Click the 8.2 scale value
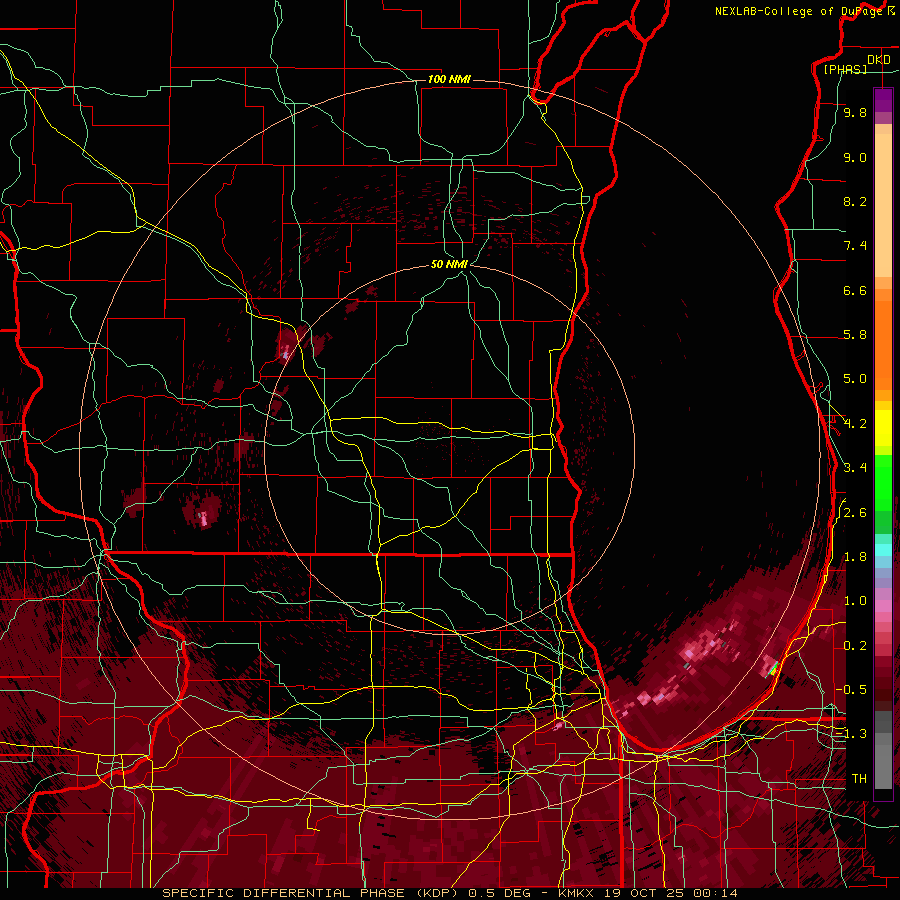Image resolution: width=900 pixels, height=900 pixels. tap(855, 201)
